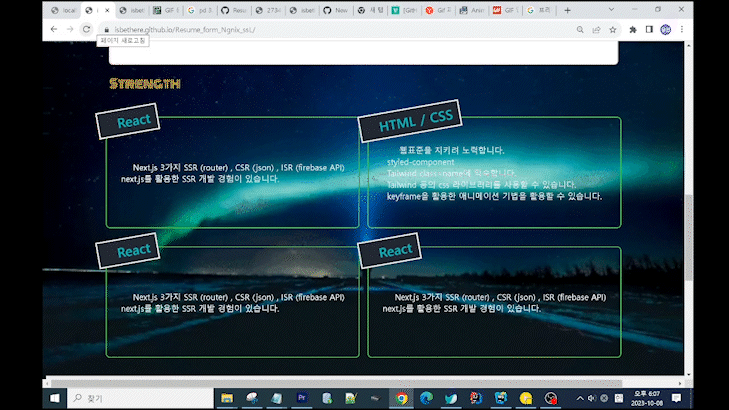The image size is (729, 410).
Task: Go back using the browser back arrow
Action: (x=54, y=29)
